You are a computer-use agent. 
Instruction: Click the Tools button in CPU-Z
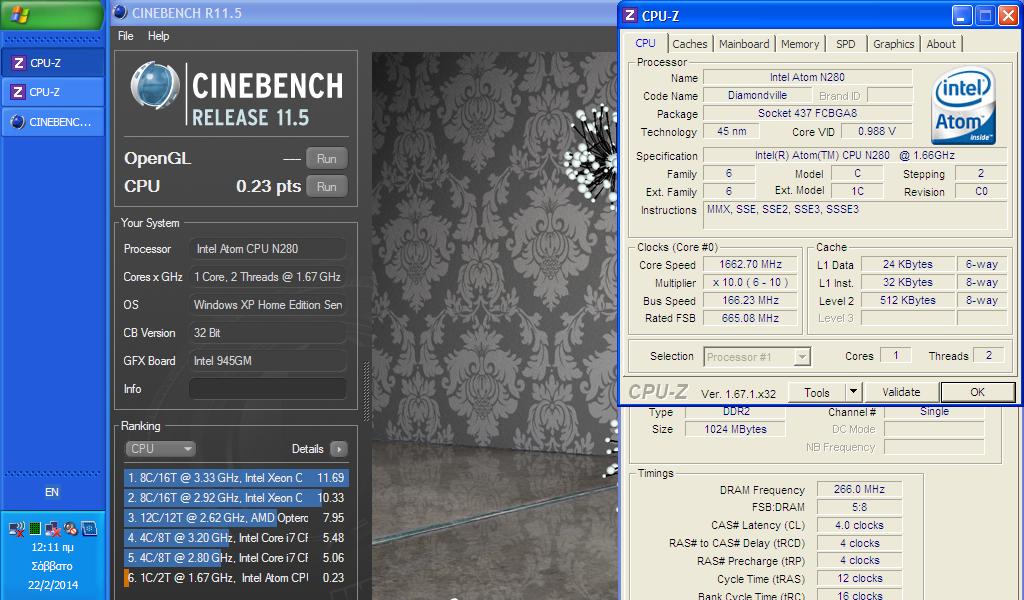pos(816,392)
